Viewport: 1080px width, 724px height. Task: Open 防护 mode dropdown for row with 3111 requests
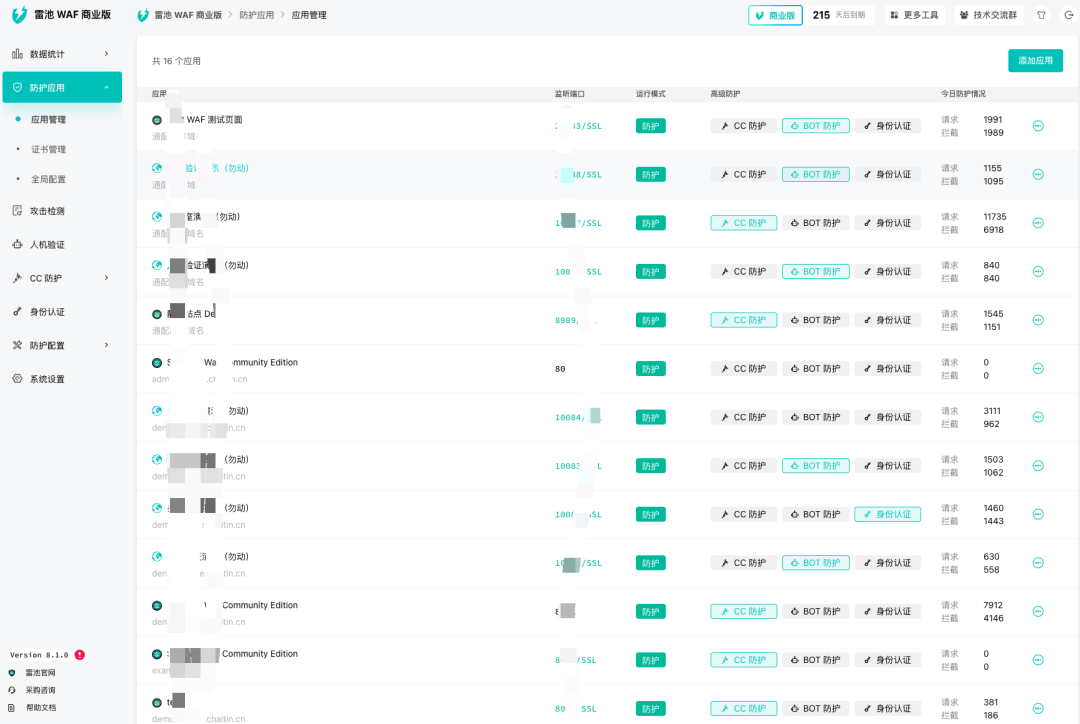point(650,417)
